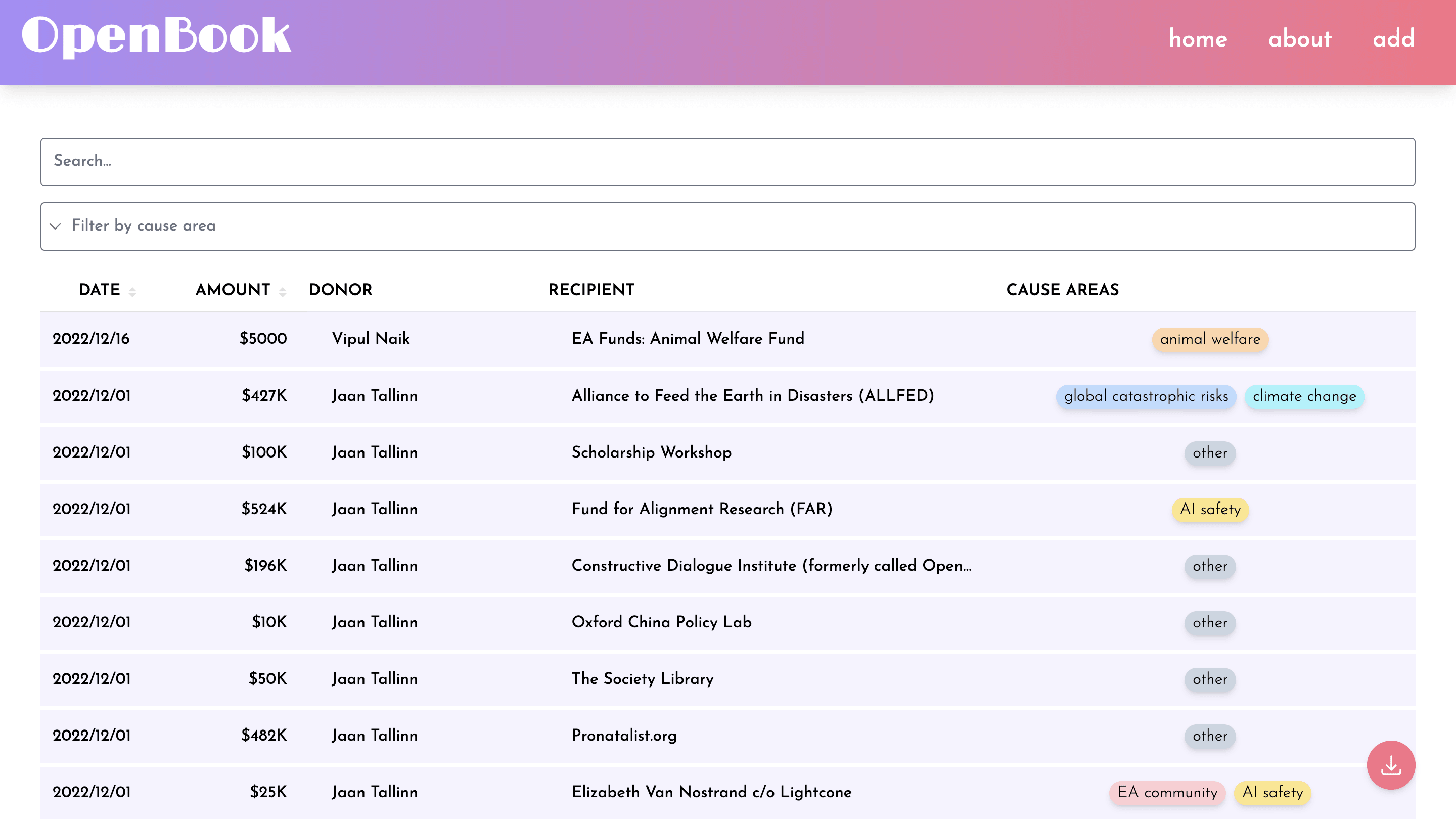Click the red download button icon

tap(1390, 765)
